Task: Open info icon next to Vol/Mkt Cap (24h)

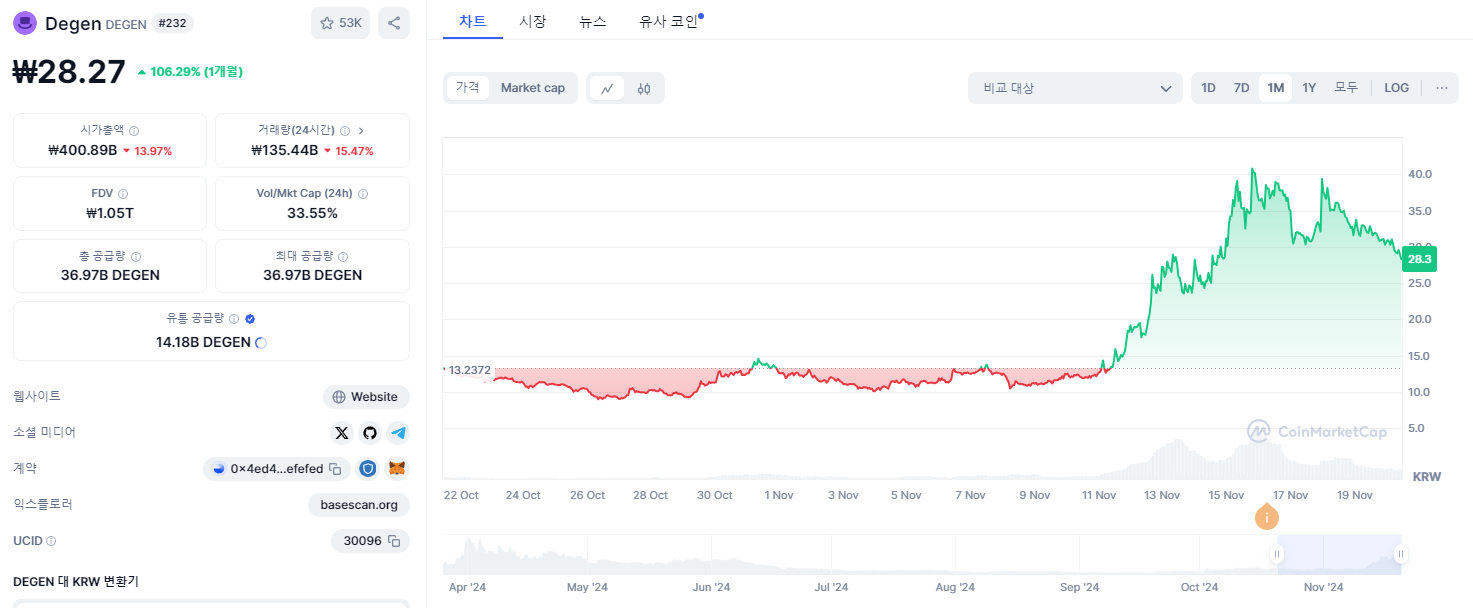Action: pyautogui.click(x=363, y=193)
